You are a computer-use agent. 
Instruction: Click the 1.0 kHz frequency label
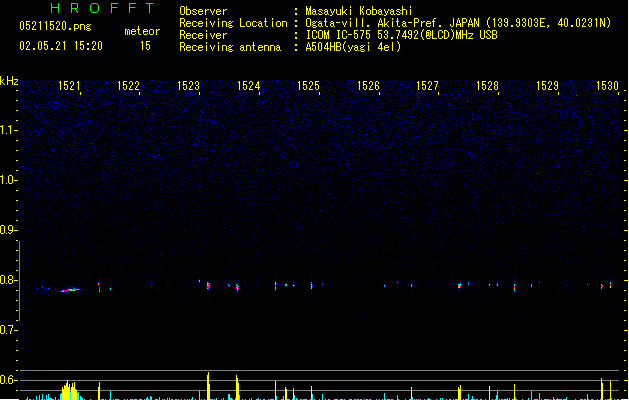[x=8, y=180]
